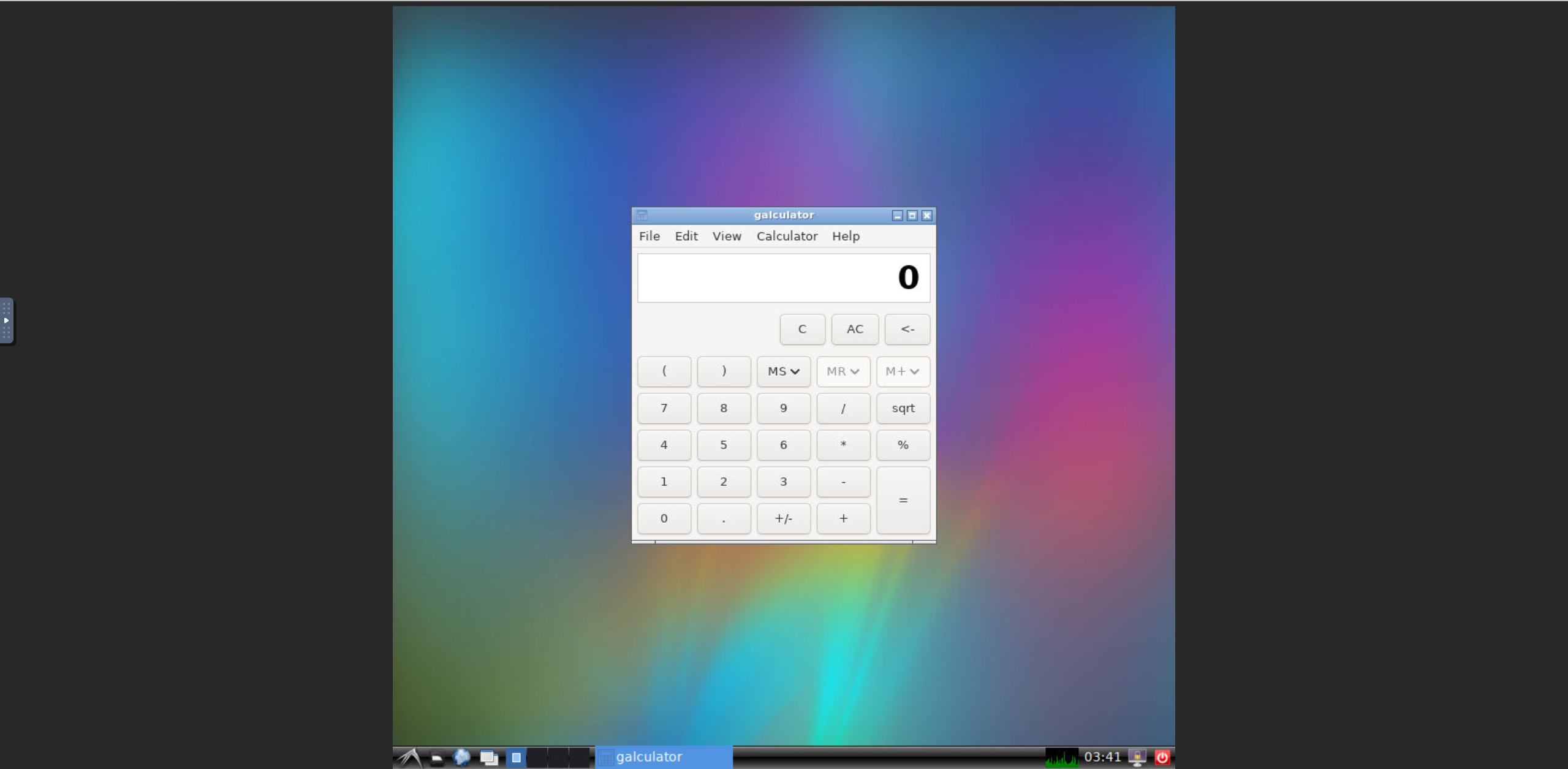1568x769 pixels.
Task: Expand the MR memory recall dropdown
Action: point(843,371)
